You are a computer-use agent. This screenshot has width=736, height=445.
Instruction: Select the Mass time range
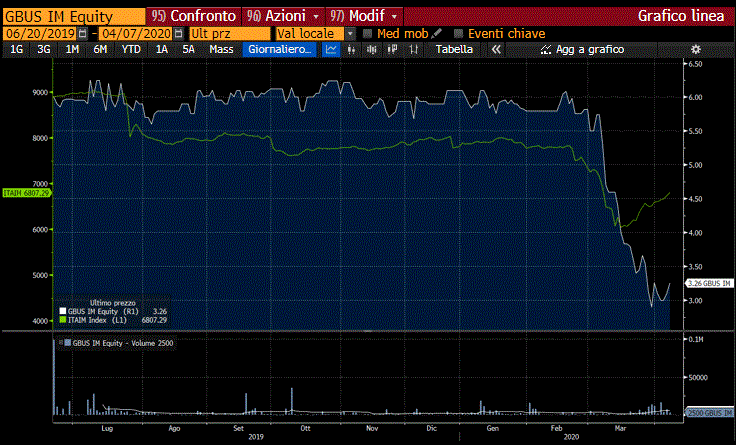pyautogui.click(x=221, y=49)
